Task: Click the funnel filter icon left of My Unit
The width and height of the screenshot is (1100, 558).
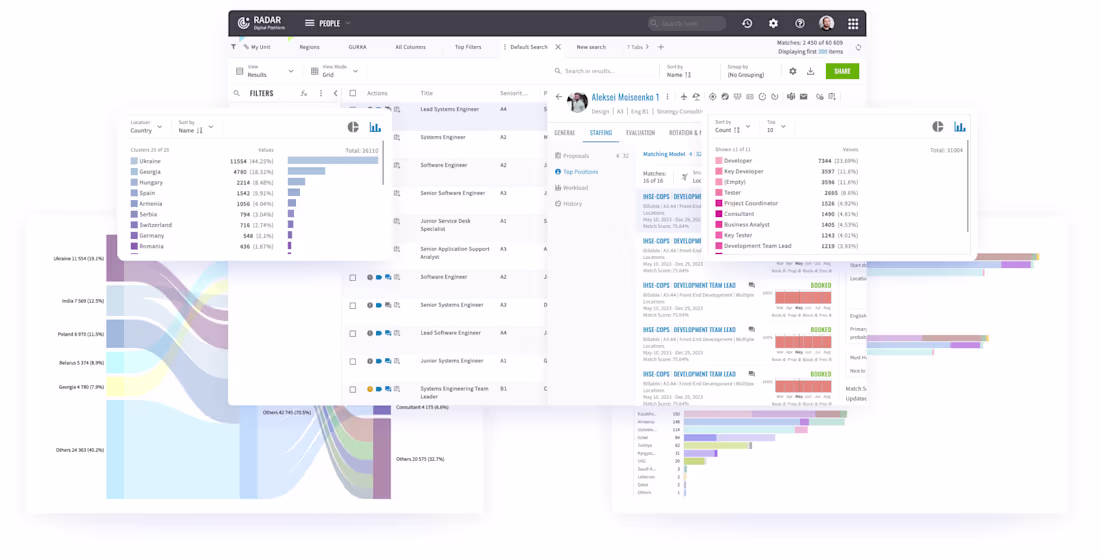Action: pos(234,47)
